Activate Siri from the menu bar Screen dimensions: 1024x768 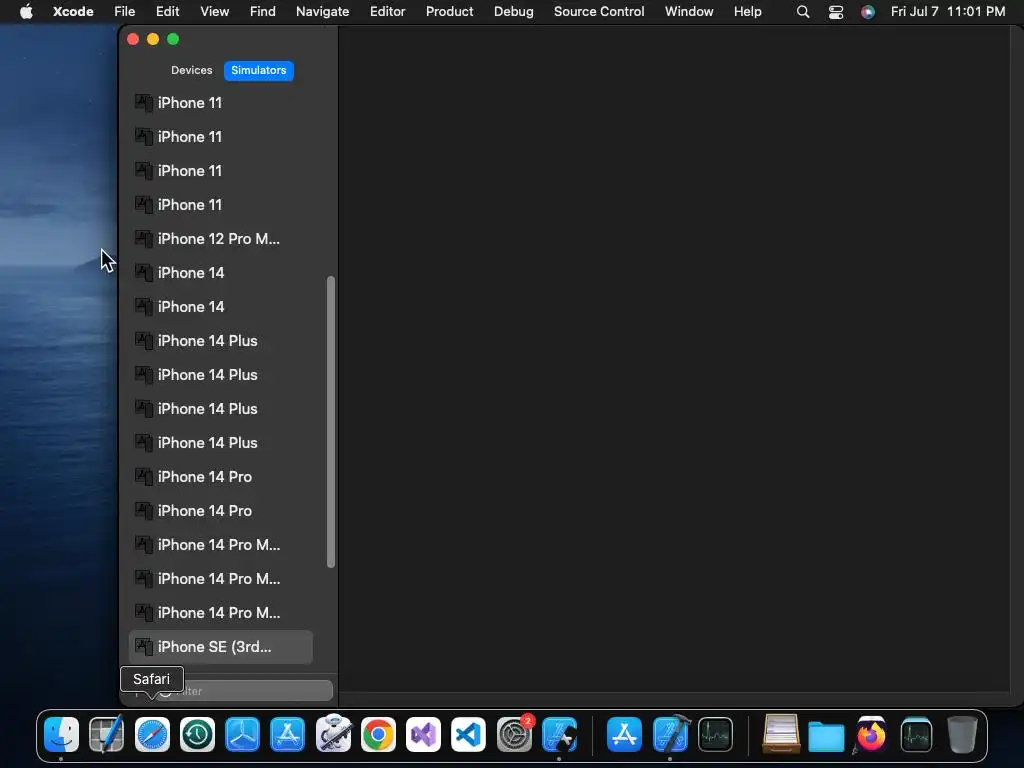click(x=868, y=12)
